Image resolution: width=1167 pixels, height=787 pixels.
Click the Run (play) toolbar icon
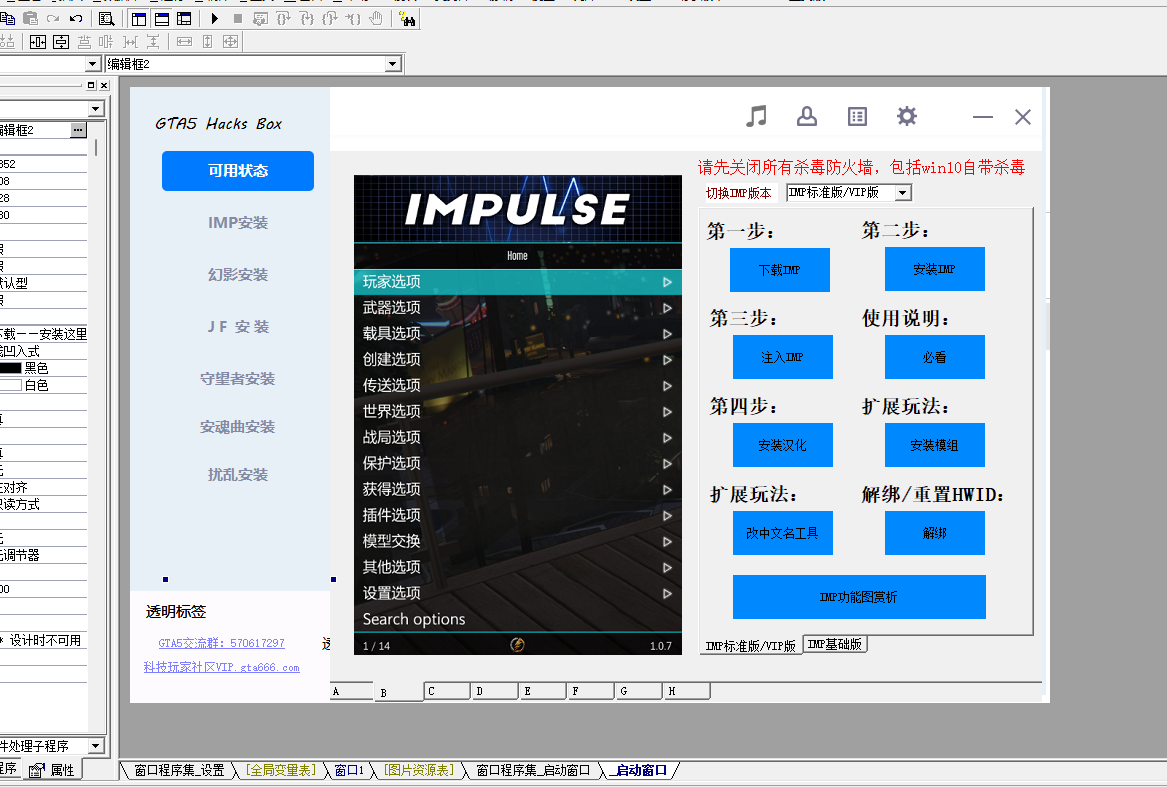(x=215, y=18)
